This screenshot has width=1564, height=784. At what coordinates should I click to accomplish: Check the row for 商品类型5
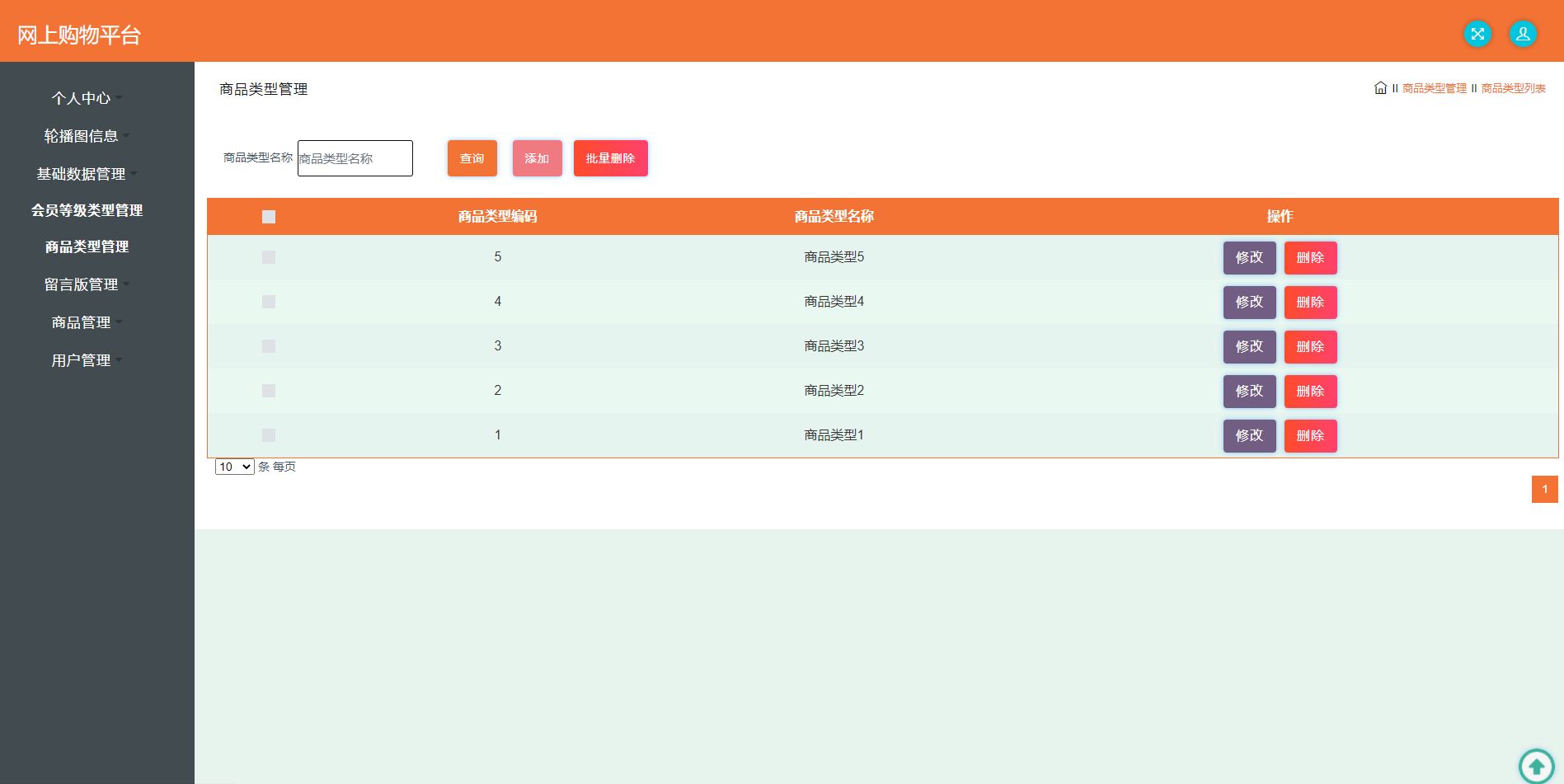(269, 257)
